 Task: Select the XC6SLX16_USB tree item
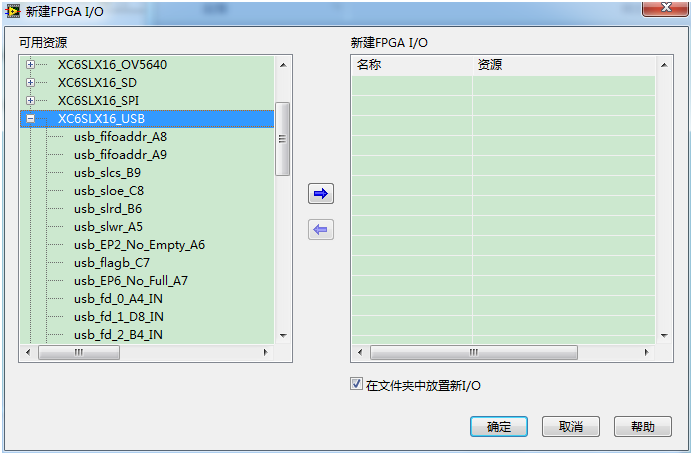click(x=101, y=119)
